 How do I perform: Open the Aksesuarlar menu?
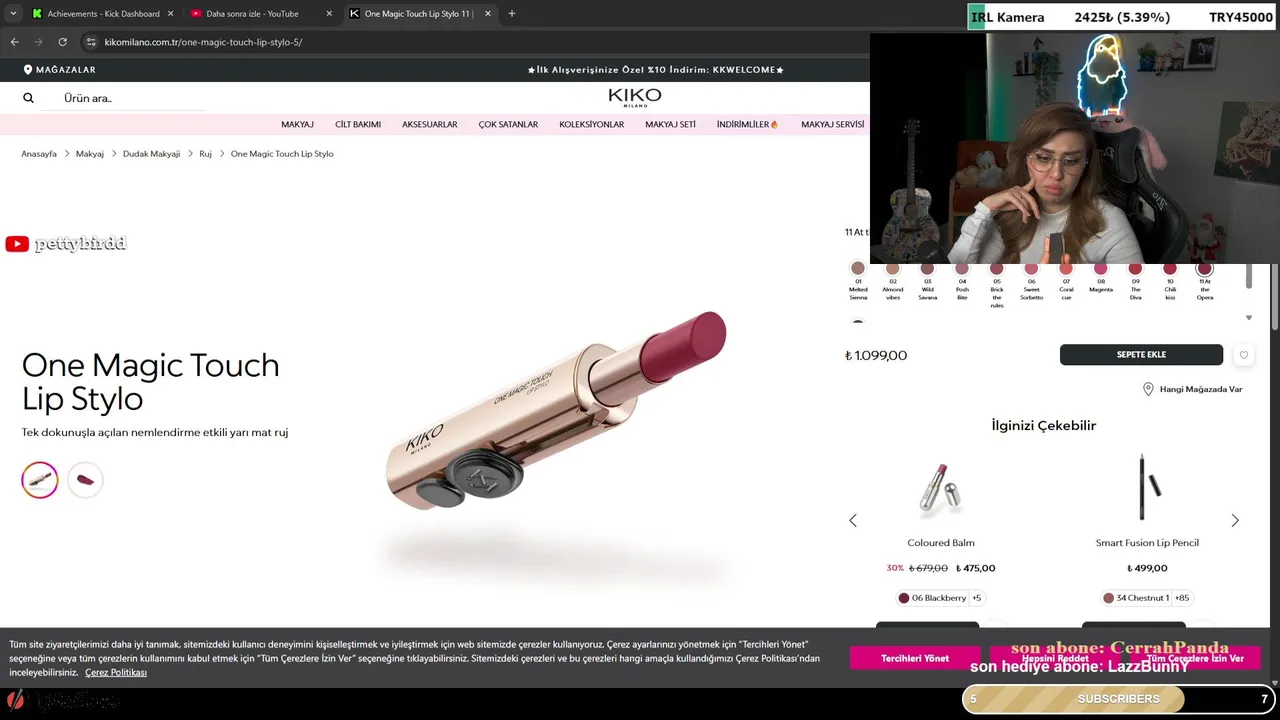430,125
